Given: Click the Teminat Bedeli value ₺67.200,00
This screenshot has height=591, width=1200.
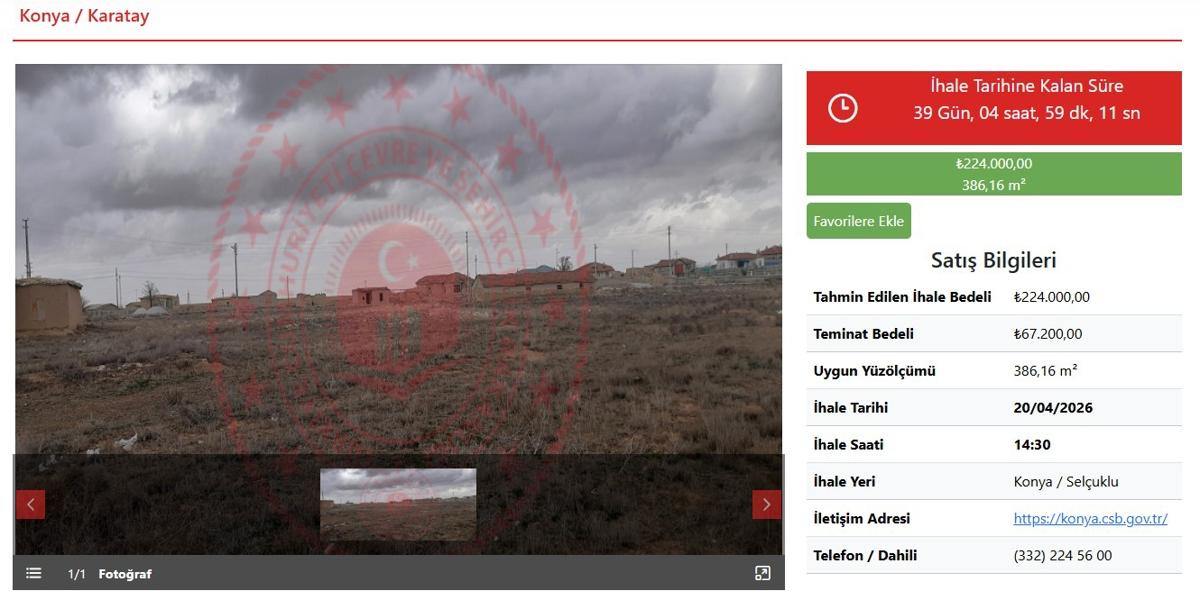Looking at the screenshot, I should click(1047, 333).
